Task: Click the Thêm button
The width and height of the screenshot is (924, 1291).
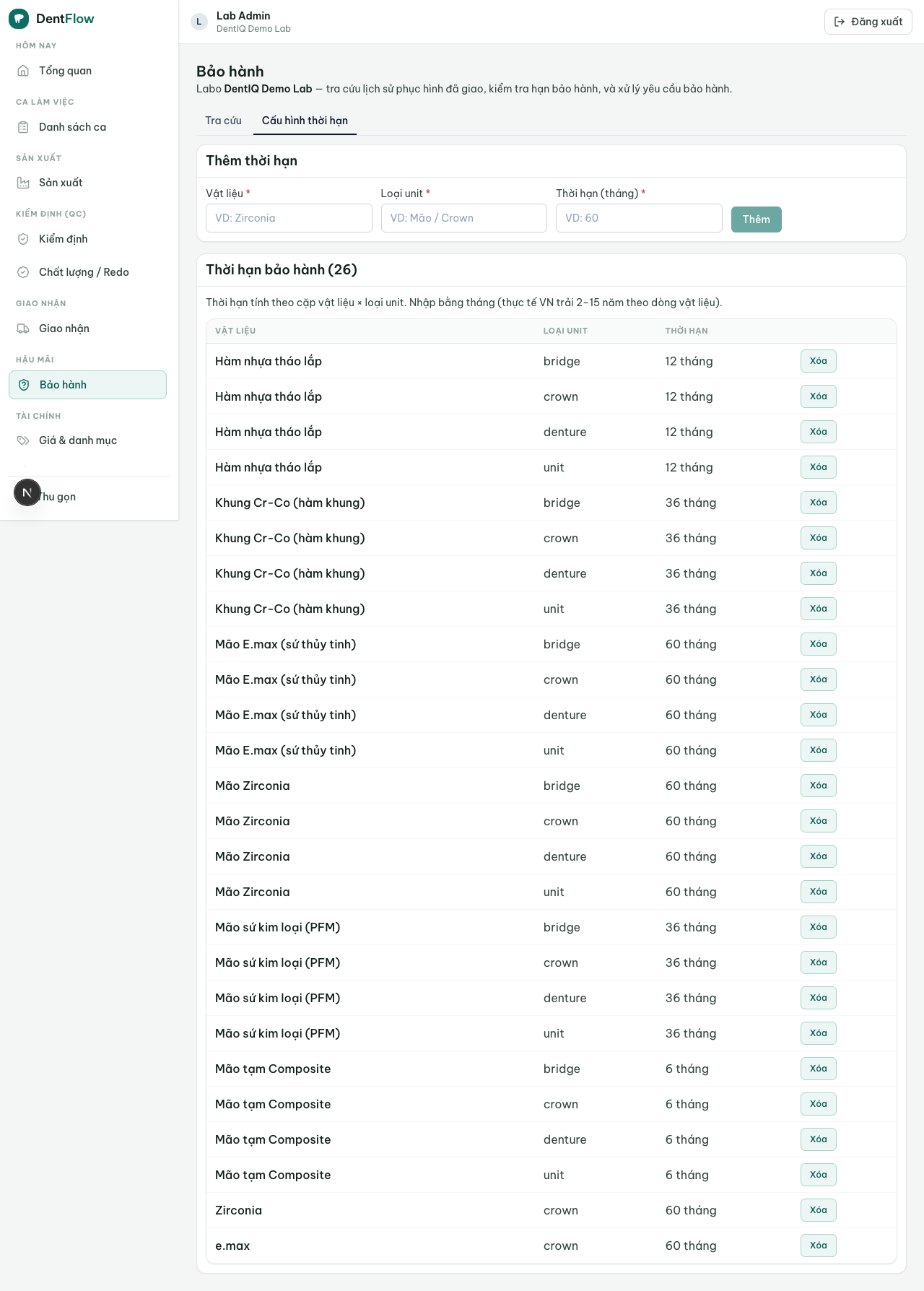Action: click(x=756, y=219)
